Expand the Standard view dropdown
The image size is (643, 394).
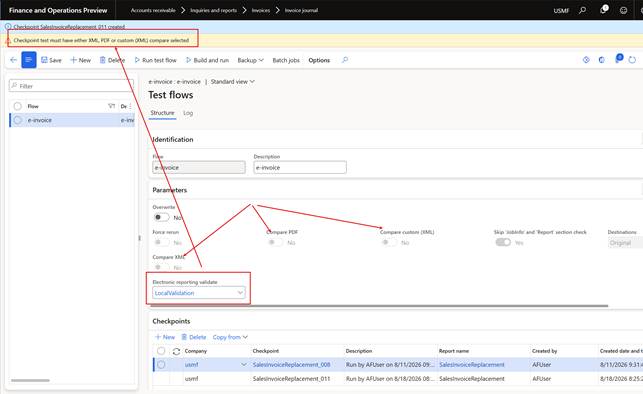pyautogui.click(x=233, y=82)
